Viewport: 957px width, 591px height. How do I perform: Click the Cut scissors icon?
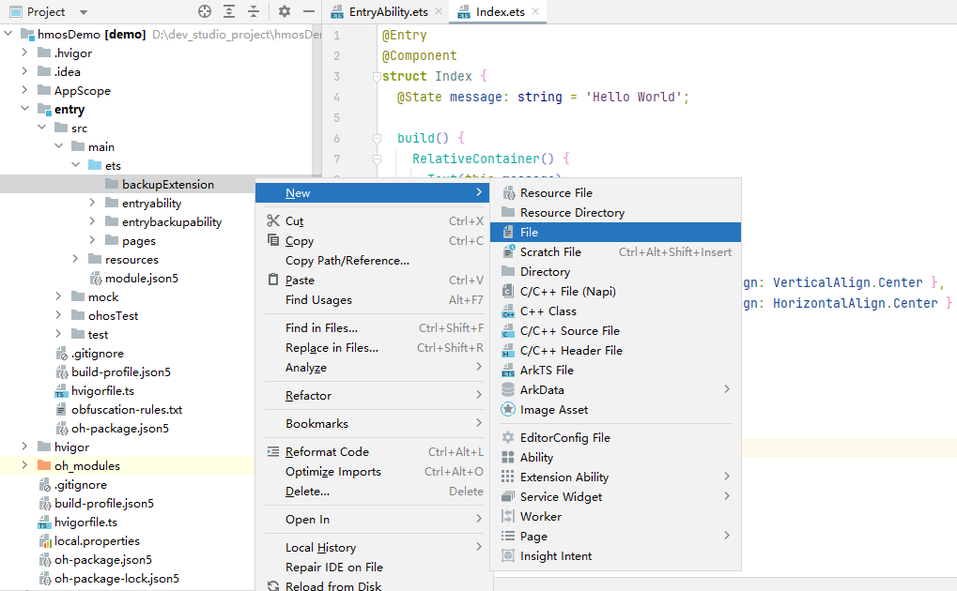point(273,221)
